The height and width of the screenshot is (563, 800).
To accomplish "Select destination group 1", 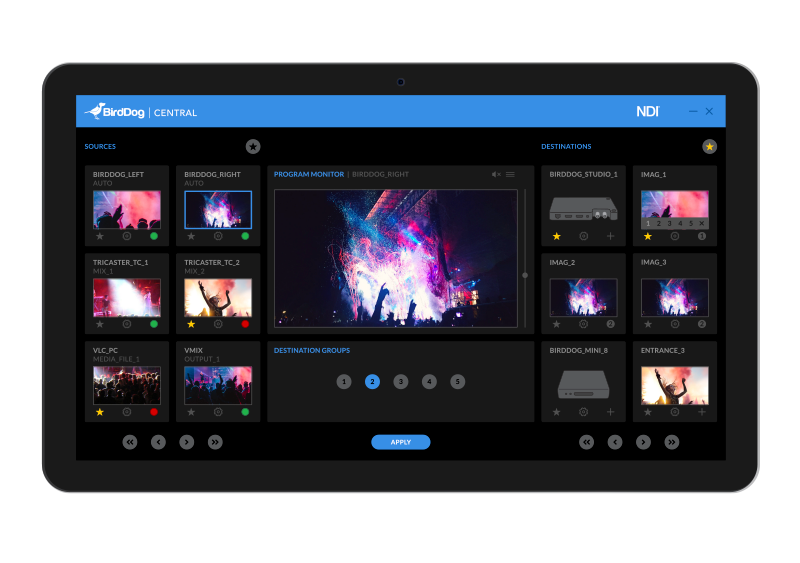I will pos(344,381).
